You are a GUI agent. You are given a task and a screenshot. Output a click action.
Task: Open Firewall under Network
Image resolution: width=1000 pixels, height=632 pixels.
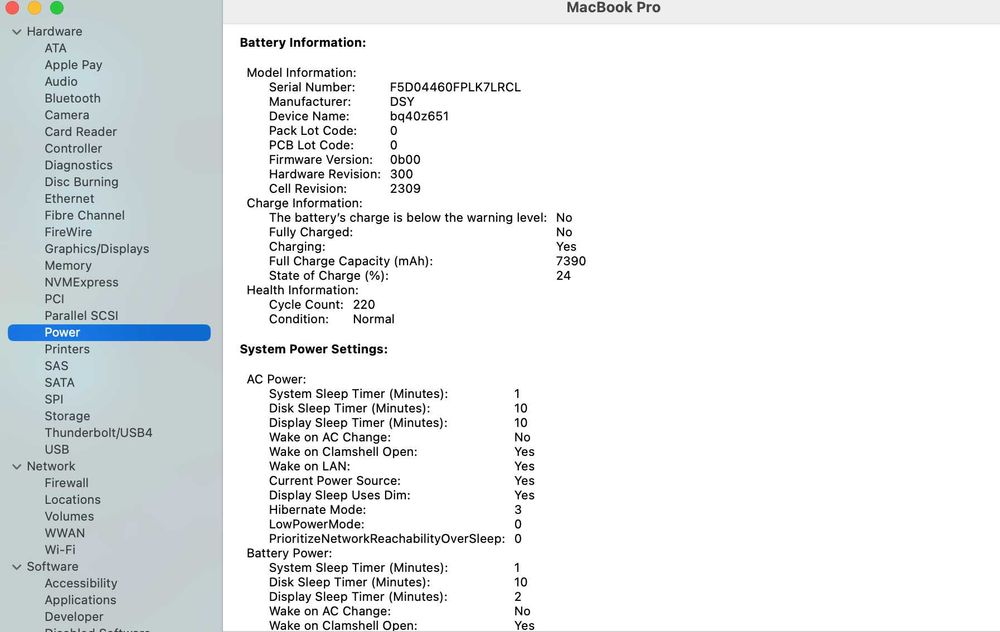tap(66, 483)
